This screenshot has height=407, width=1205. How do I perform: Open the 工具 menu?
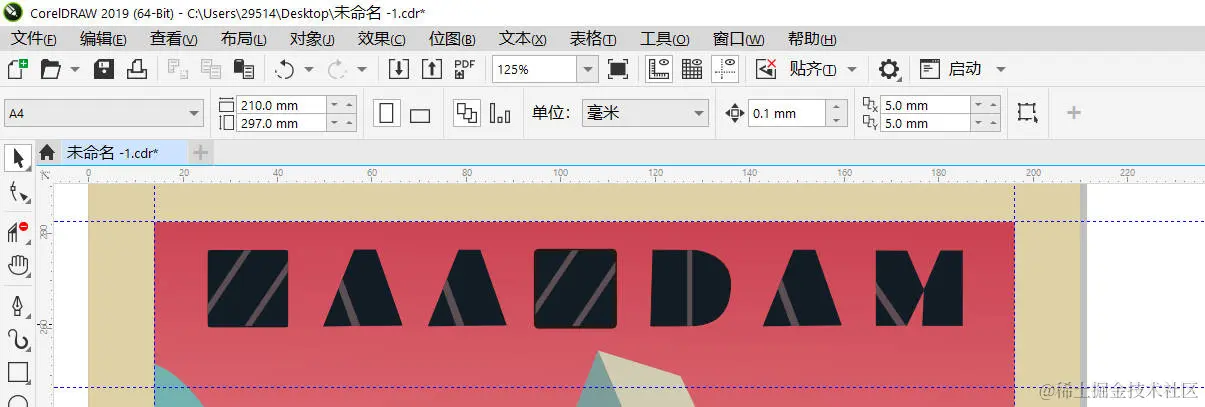click(664, 39)
